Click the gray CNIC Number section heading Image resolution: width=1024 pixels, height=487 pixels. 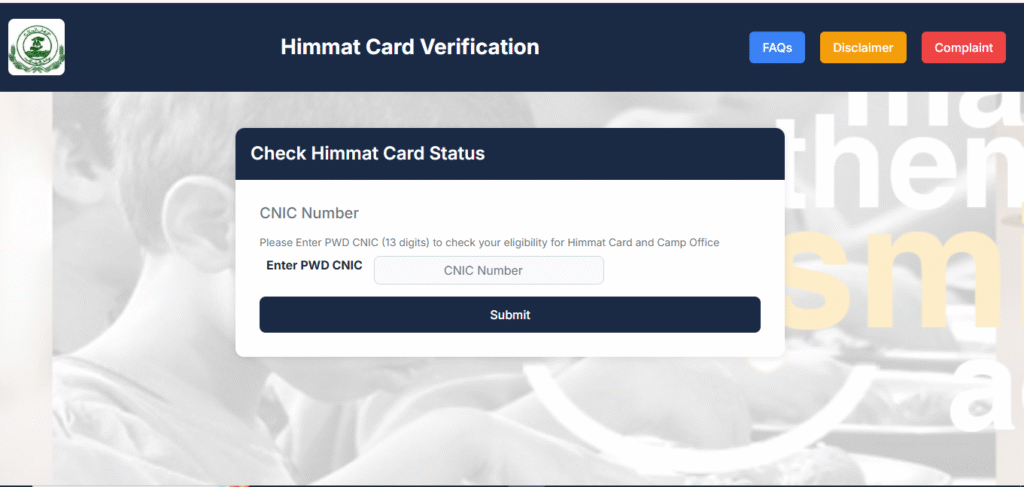pyautogui.click(x=309, y=213)
